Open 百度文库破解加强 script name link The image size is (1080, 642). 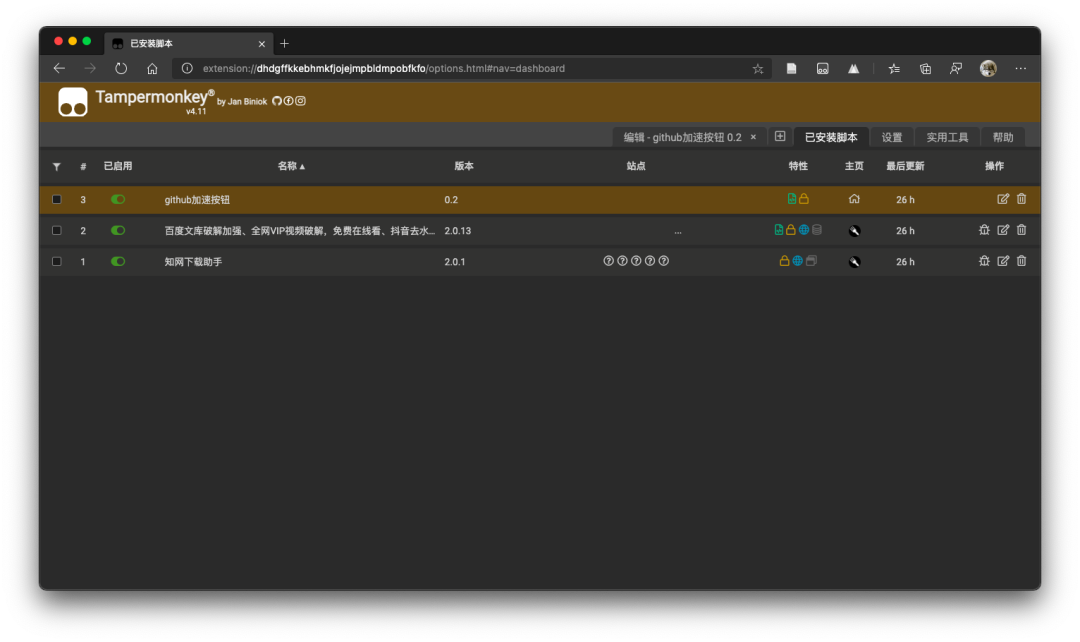[300, 231]
